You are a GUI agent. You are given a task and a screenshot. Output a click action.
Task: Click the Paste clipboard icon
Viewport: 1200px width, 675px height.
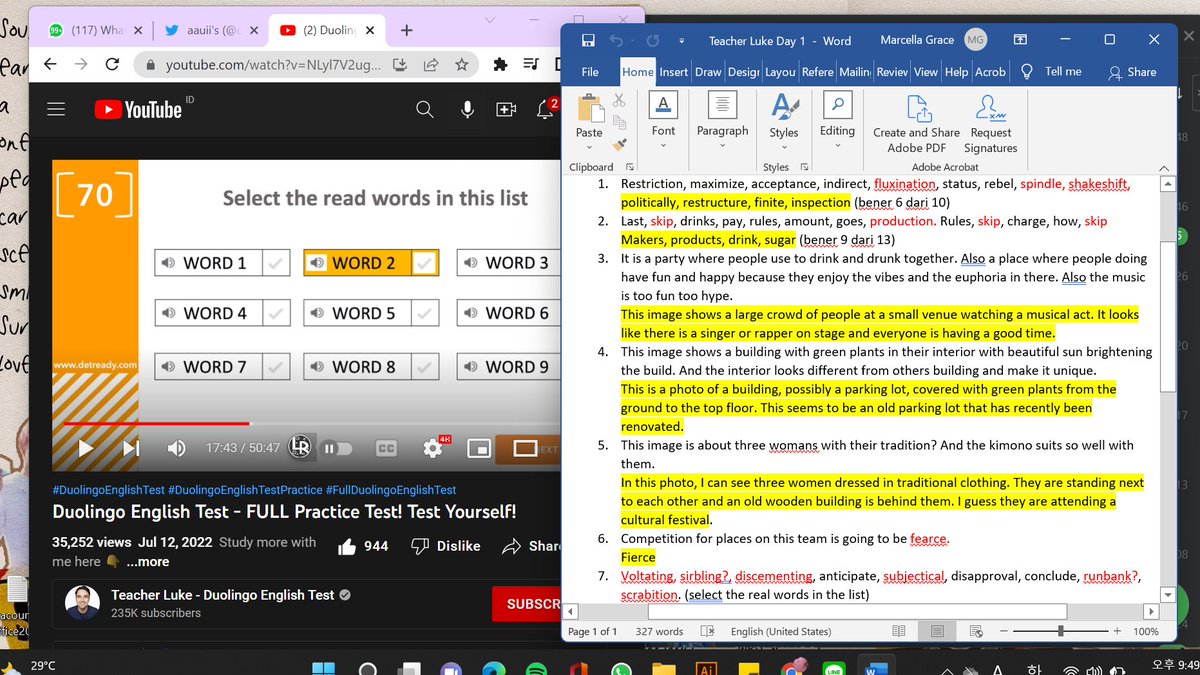coord(590,106)
